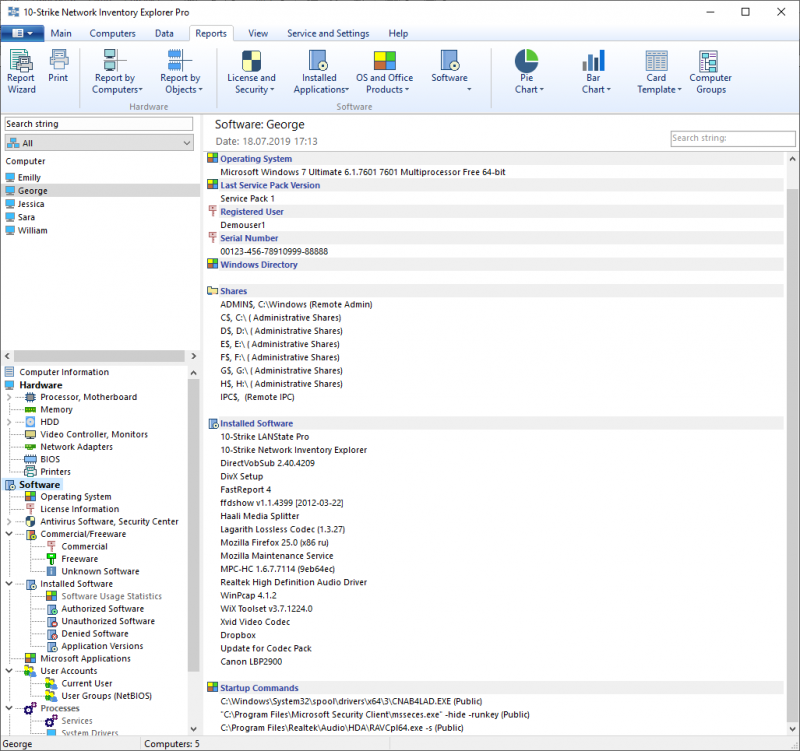Image resolution: width=800 pixels, height=751 pixels.
Task: Select computer Sara
Action: (26, 217)
